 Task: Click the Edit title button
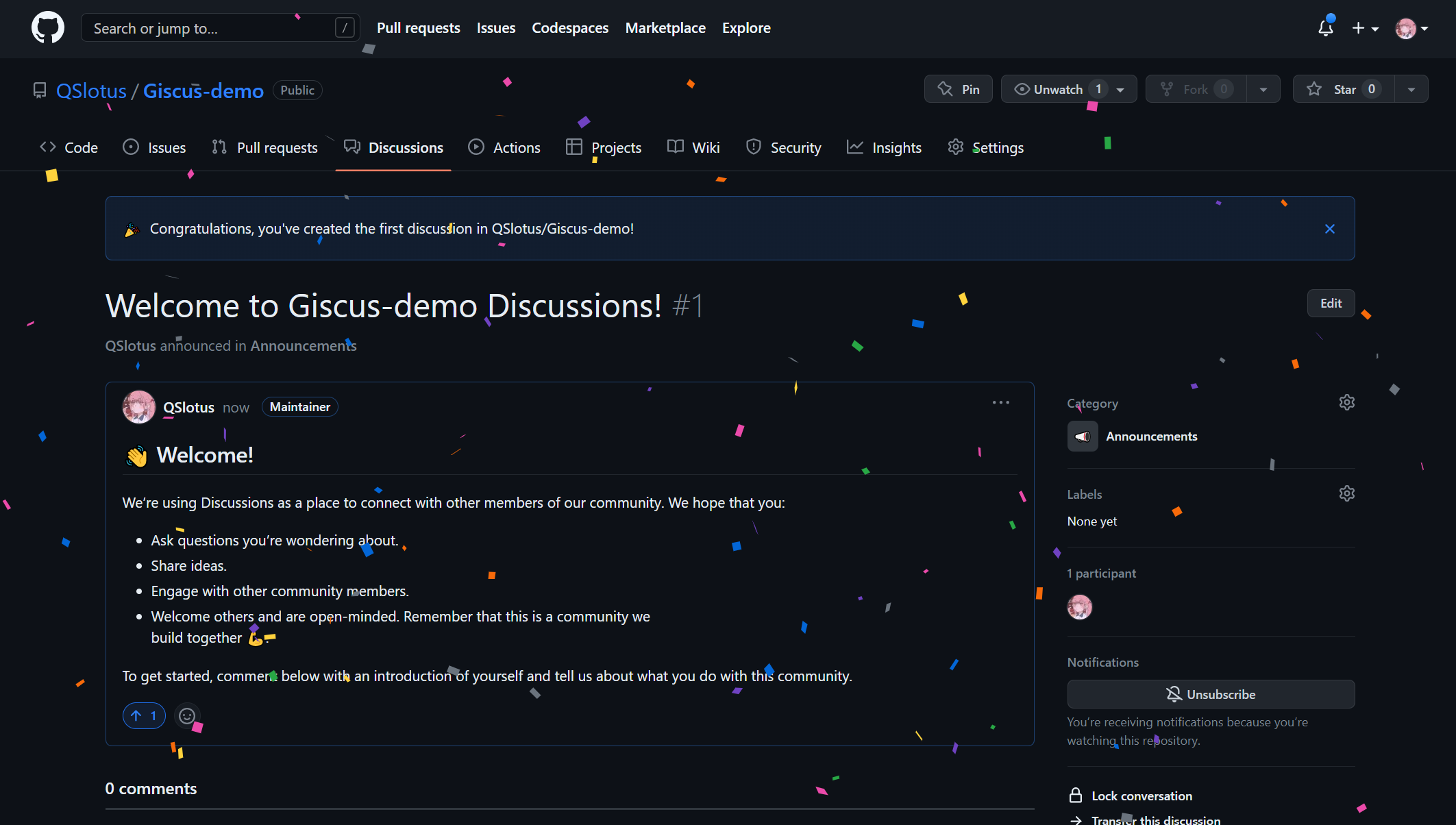(1330, 304)
